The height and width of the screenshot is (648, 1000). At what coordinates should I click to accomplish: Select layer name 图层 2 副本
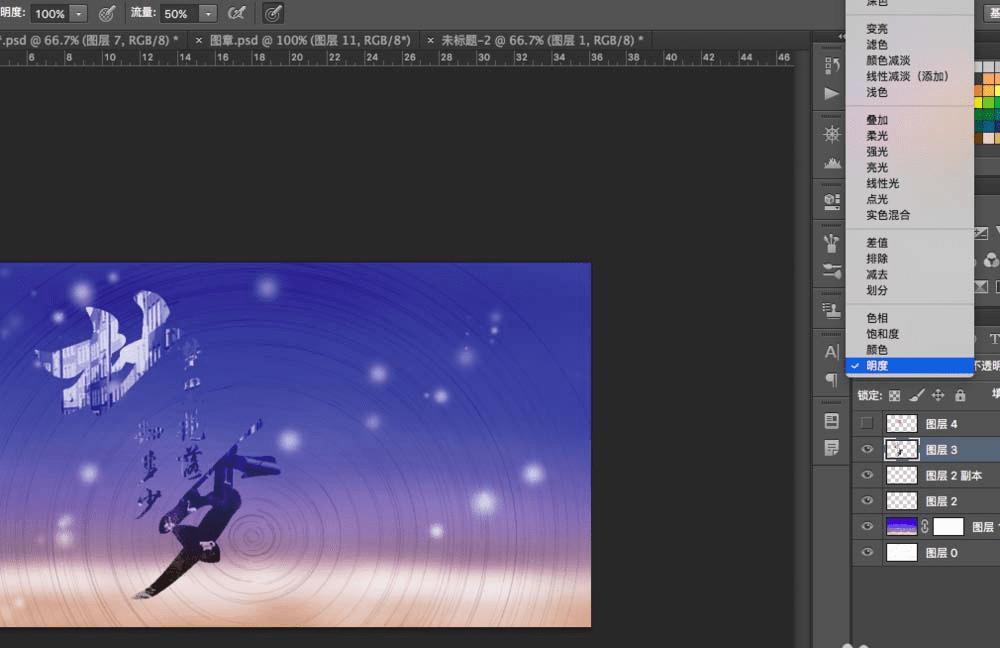click(953, 476)
